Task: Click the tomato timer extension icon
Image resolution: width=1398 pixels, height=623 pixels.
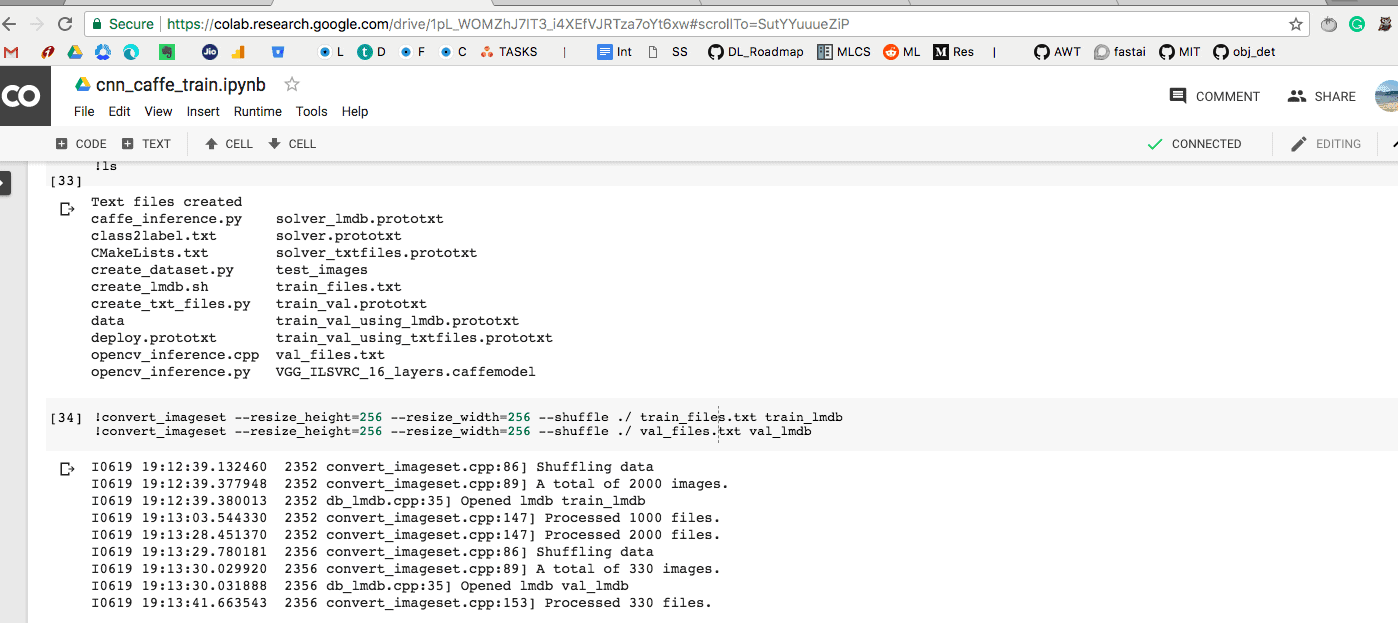Action: [x=1329, y=24]
